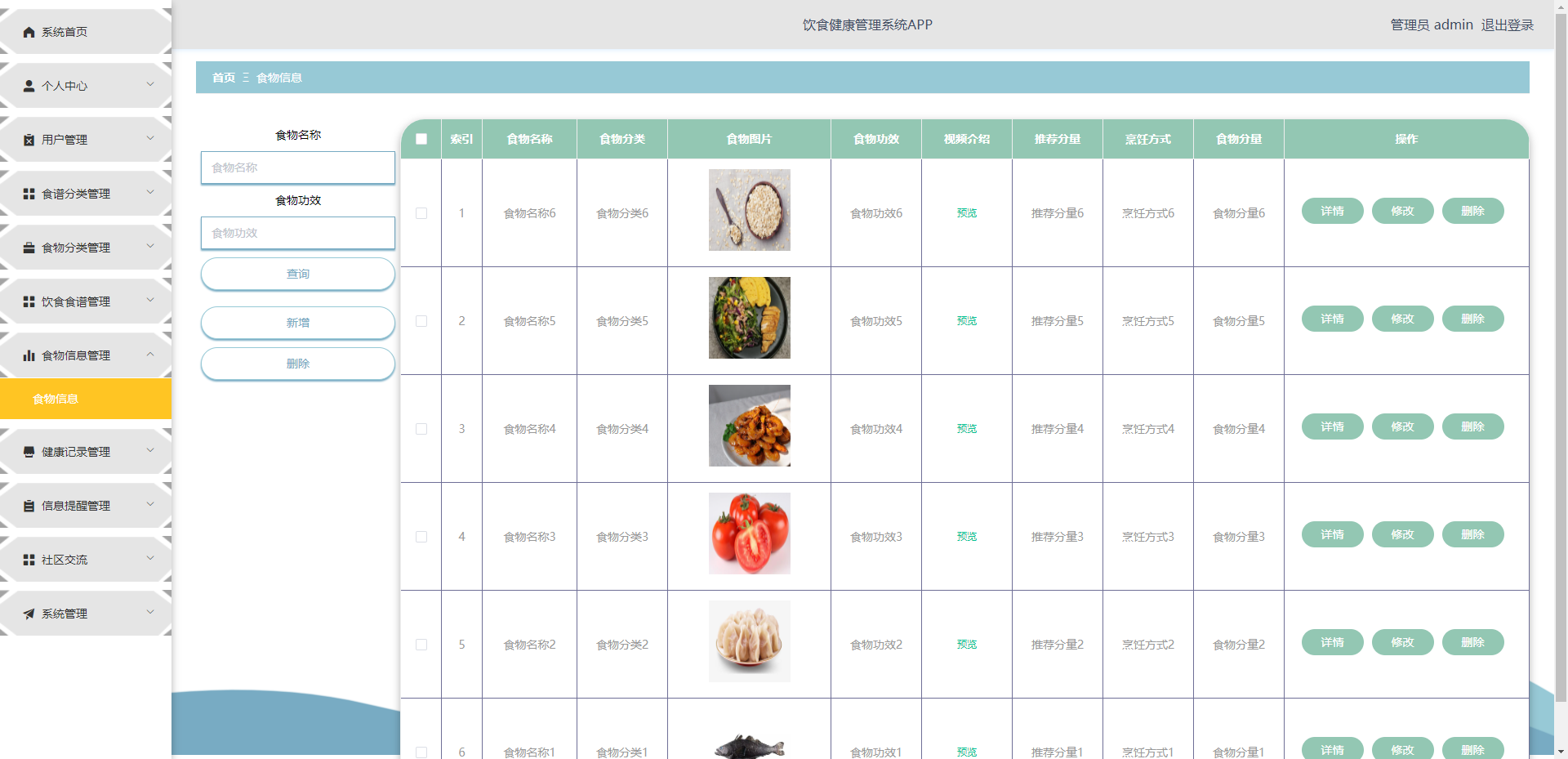Click the paper plane icon beside 系统管理
Viewport: 1568px width, 759px height.
(x=29, y=614)
